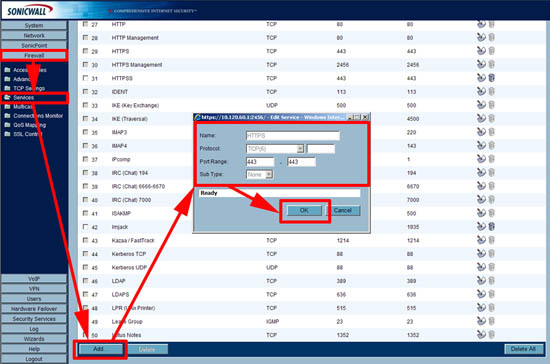Image resolution: width=550 pixels, height=364 pixels.
Task: Edit the IPcomp service entry
Action: pos(481,159)
